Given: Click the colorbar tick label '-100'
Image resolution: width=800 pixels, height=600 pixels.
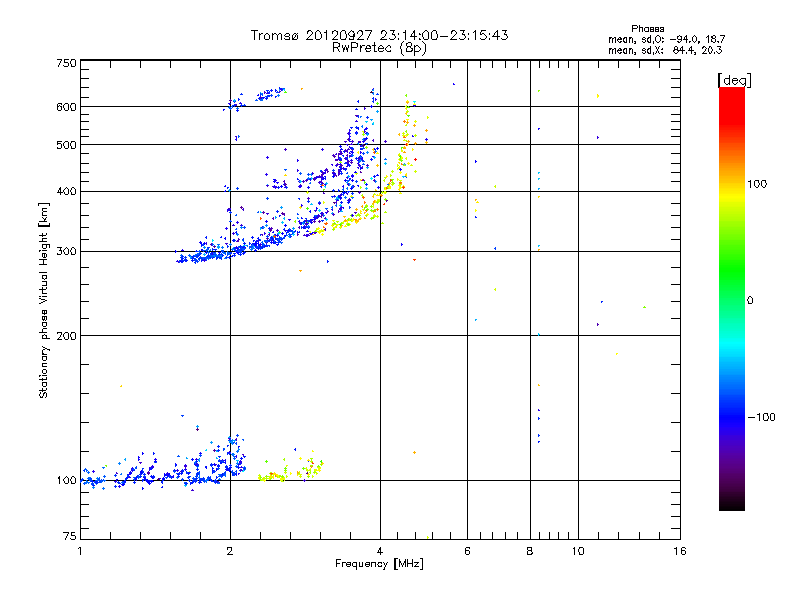Looking at the screenshot, I should coord(761,417).
